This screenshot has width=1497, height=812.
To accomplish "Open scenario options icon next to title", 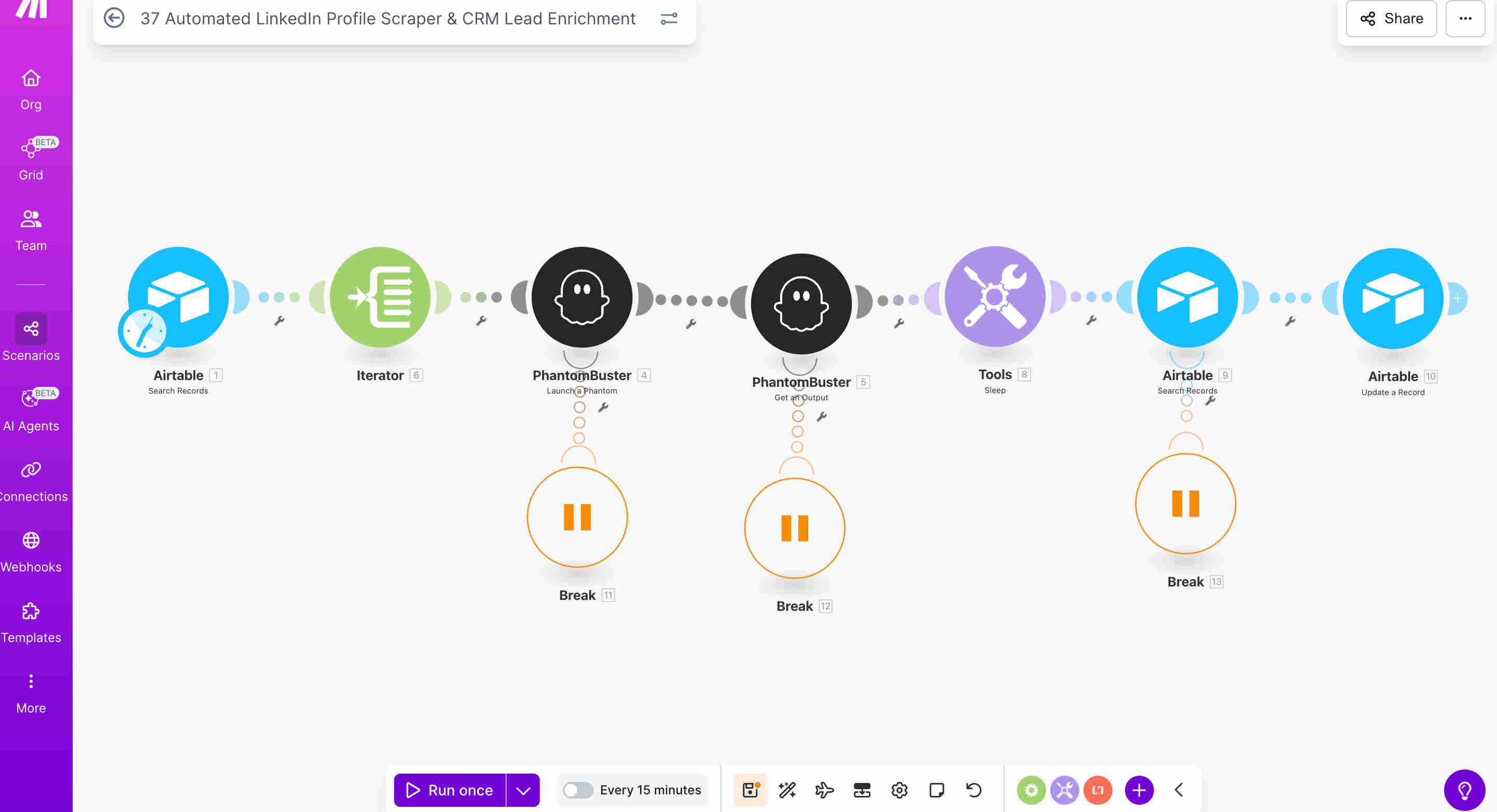I will tap(669, 19).
